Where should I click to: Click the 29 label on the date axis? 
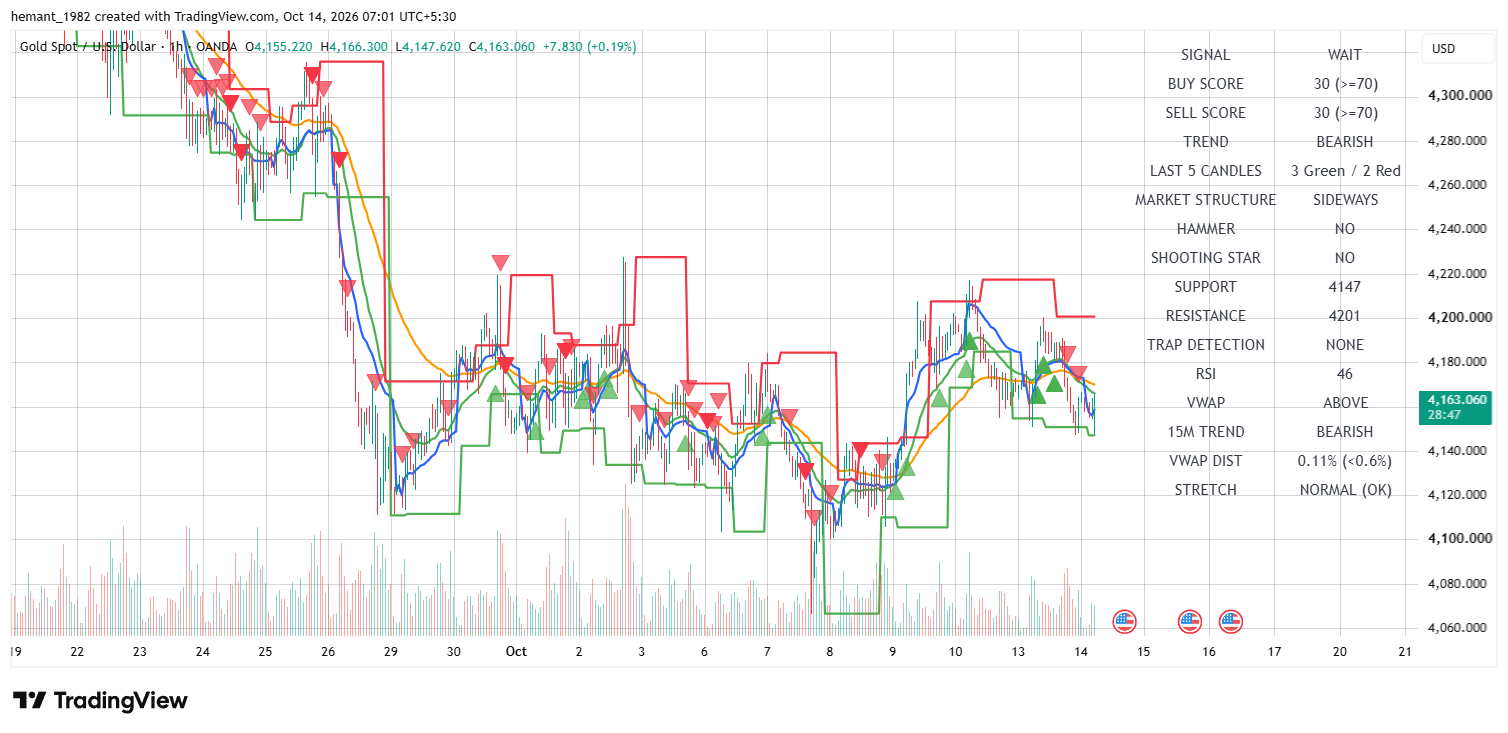391,651
